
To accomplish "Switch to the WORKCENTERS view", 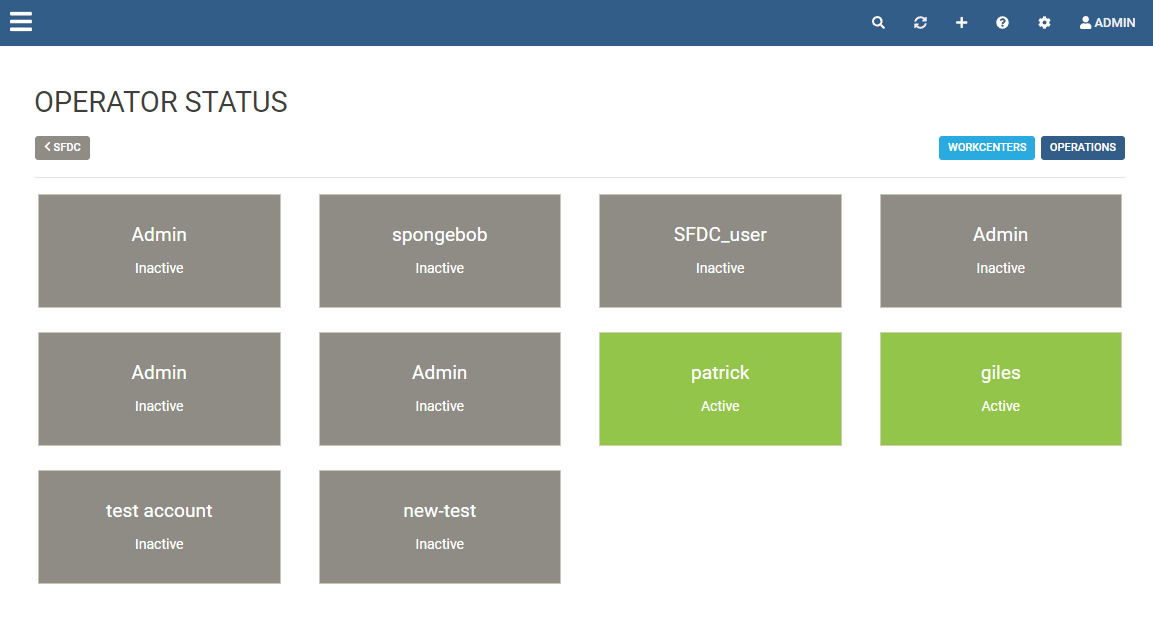I will click(987, 147).
